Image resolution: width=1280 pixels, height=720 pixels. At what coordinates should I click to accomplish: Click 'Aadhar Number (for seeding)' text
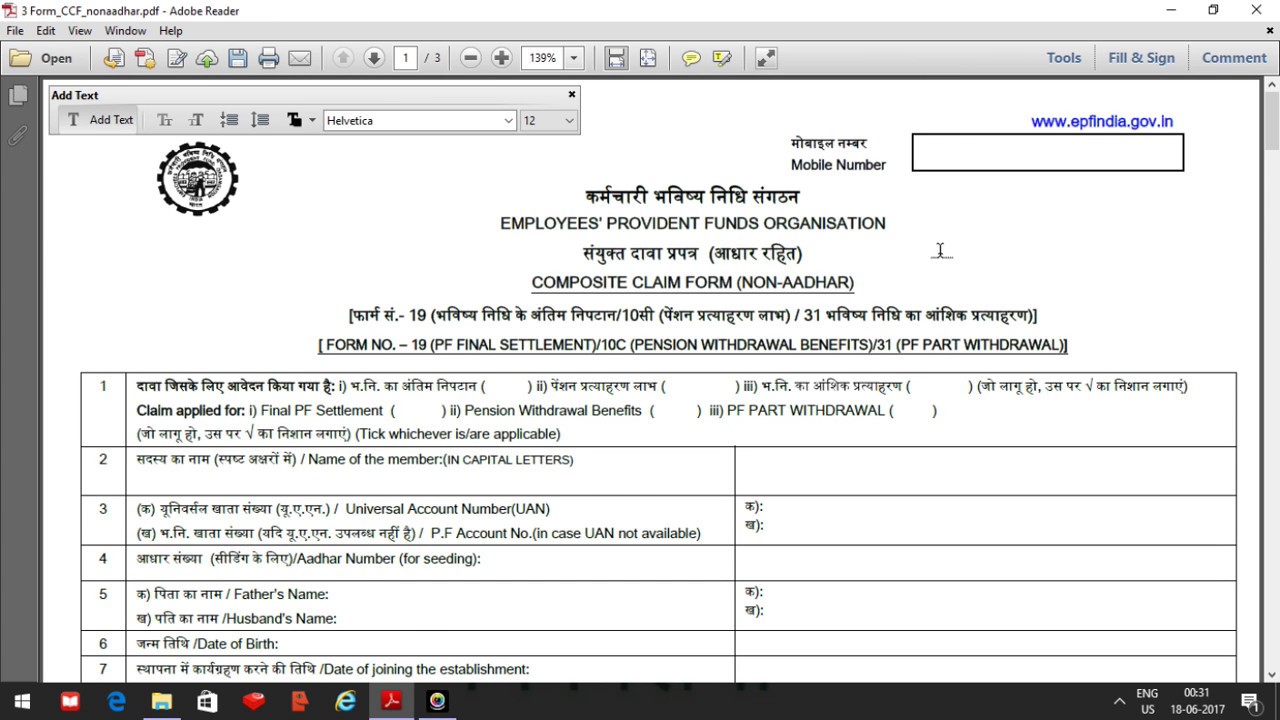click(389, 558)
